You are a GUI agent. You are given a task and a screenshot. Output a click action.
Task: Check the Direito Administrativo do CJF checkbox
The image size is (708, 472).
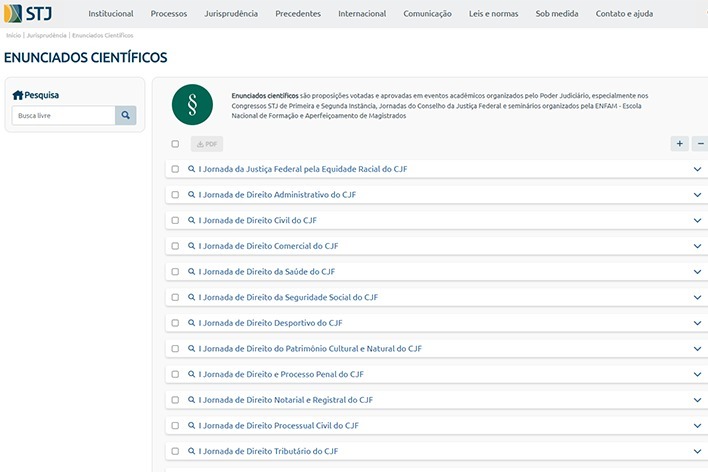click(175, 195)
